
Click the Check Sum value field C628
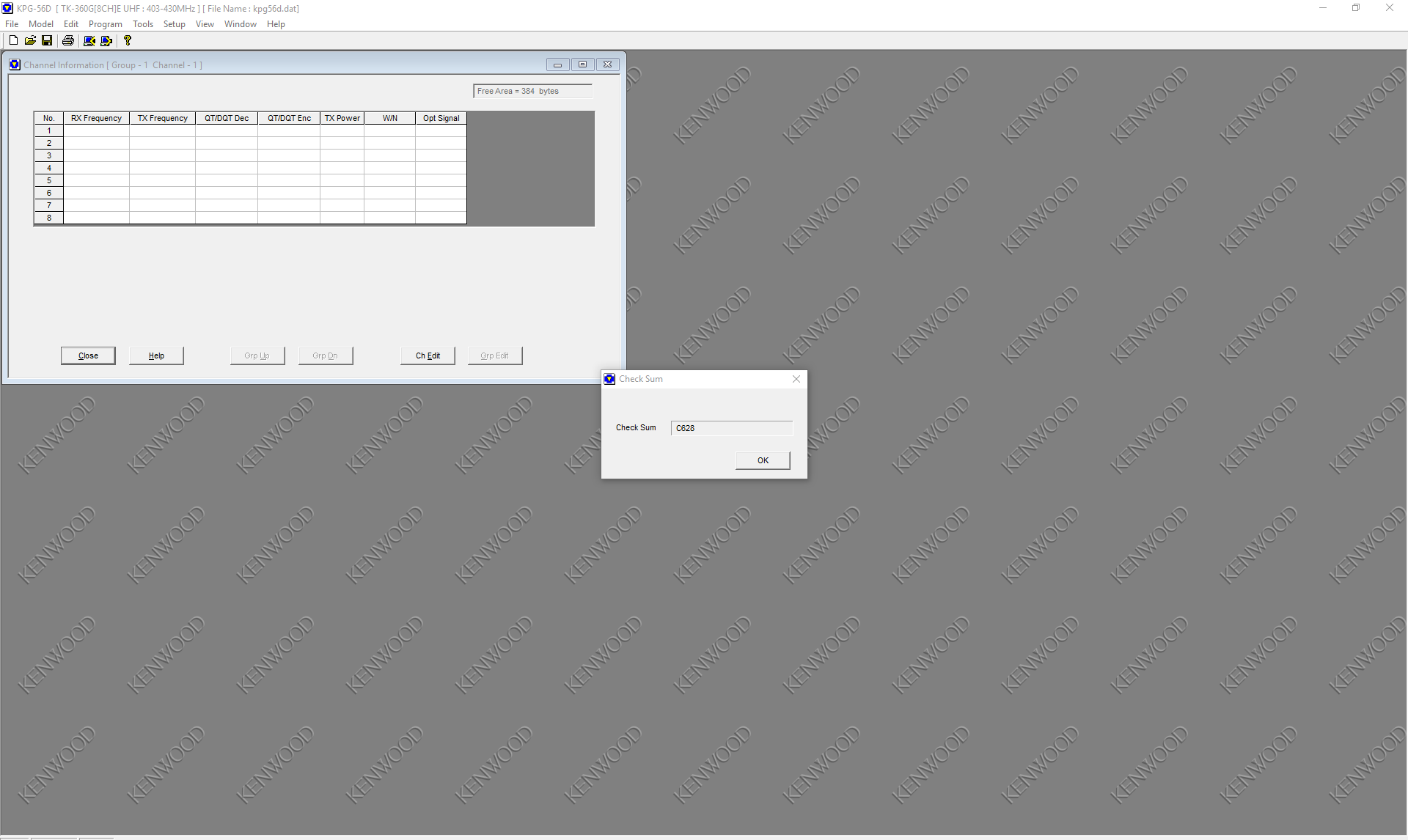(x=732, y=428)
